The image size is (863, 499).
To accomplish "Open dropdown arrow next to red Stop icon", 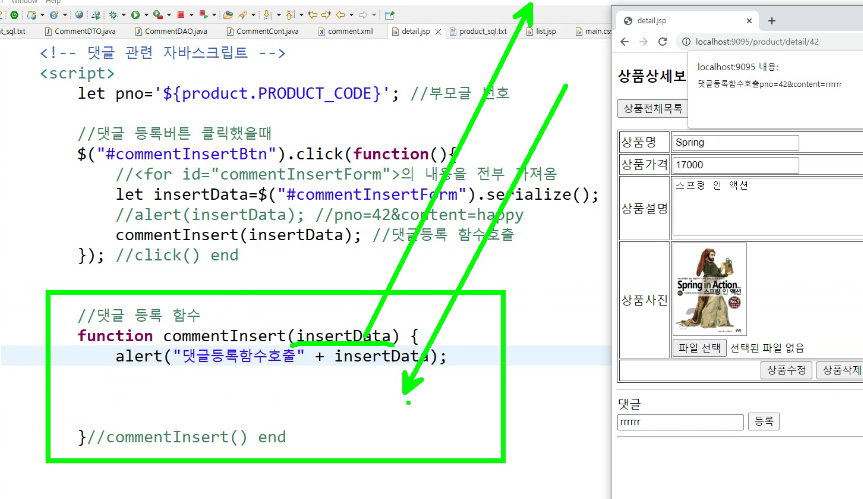I will [x=191, y=15].
